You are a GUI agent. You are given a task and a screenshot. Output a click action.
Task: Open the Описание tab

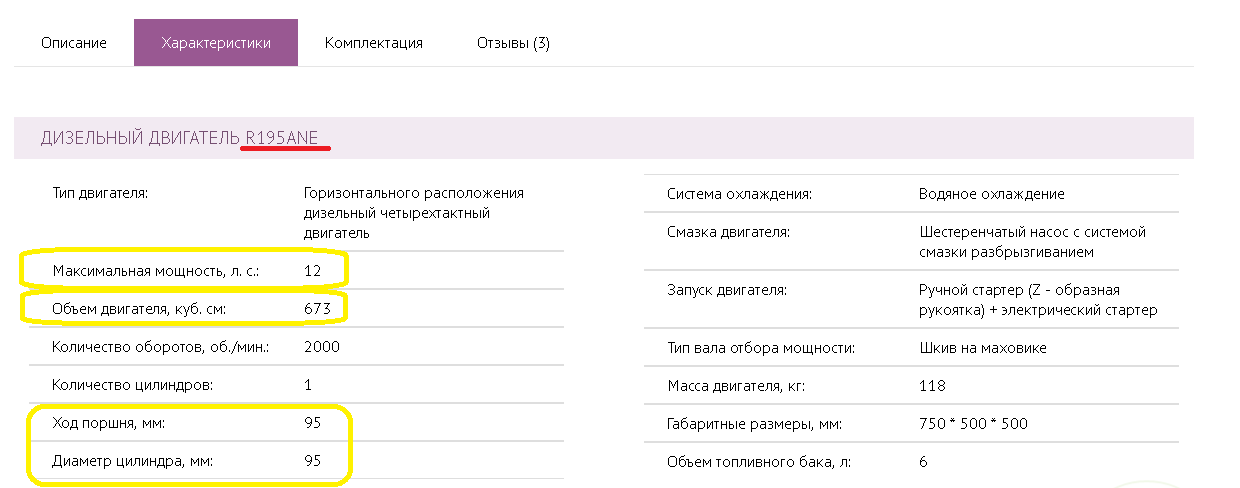click(74, 43)
